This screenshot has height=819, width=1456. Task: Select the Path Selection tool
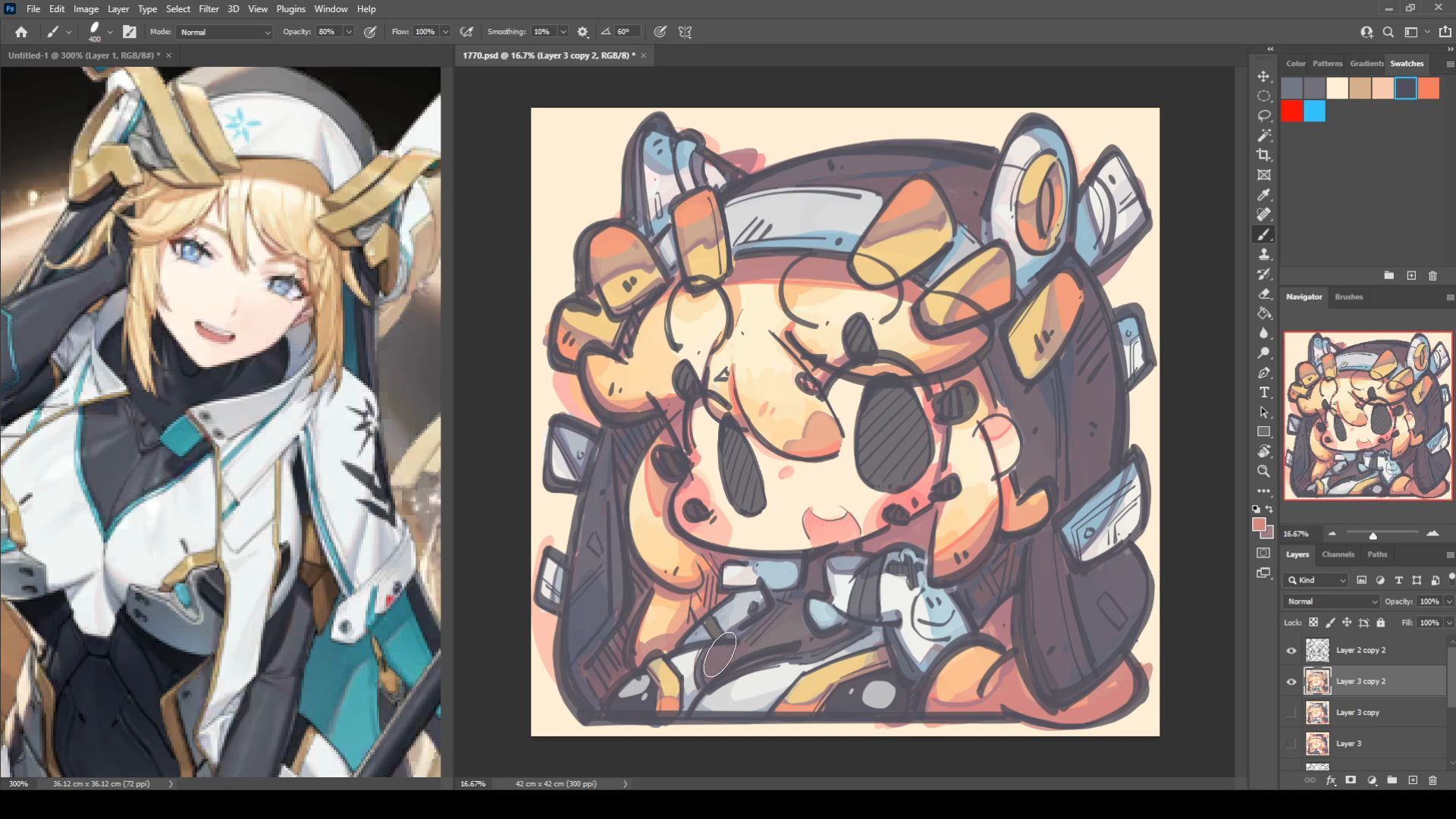1263,412
